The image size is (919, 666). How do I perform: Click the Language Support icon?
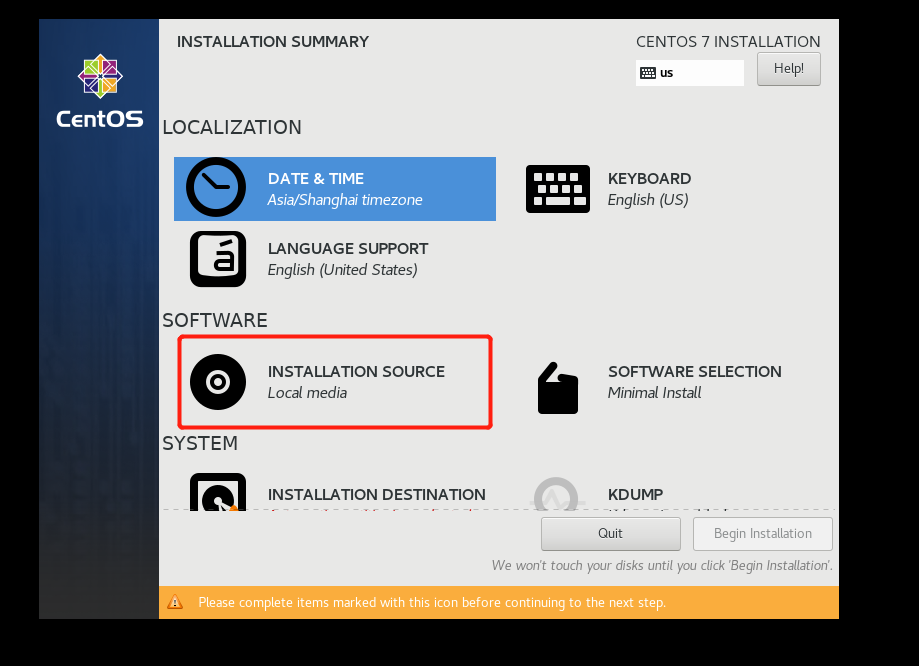217,259
